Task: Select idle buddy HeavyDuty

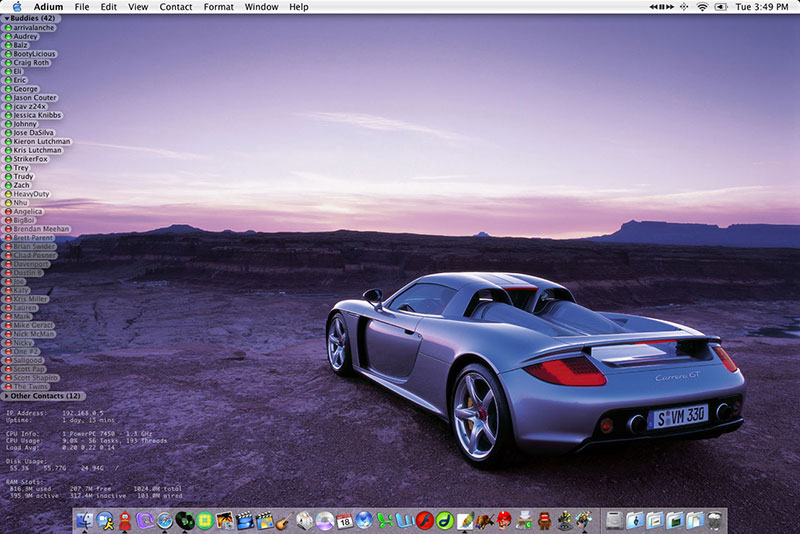Action: tap(27, 194)
